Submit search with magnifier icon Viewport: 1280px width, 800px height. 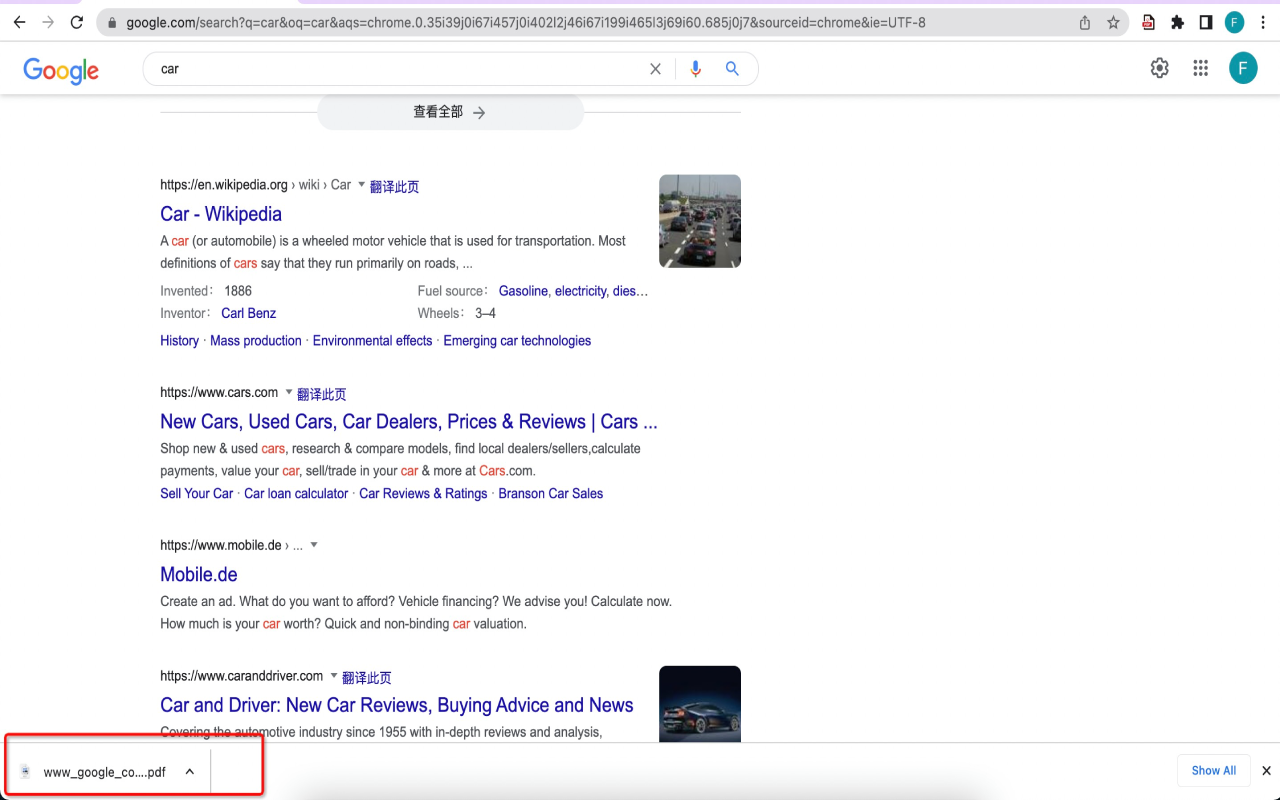(x=732, y=69)
